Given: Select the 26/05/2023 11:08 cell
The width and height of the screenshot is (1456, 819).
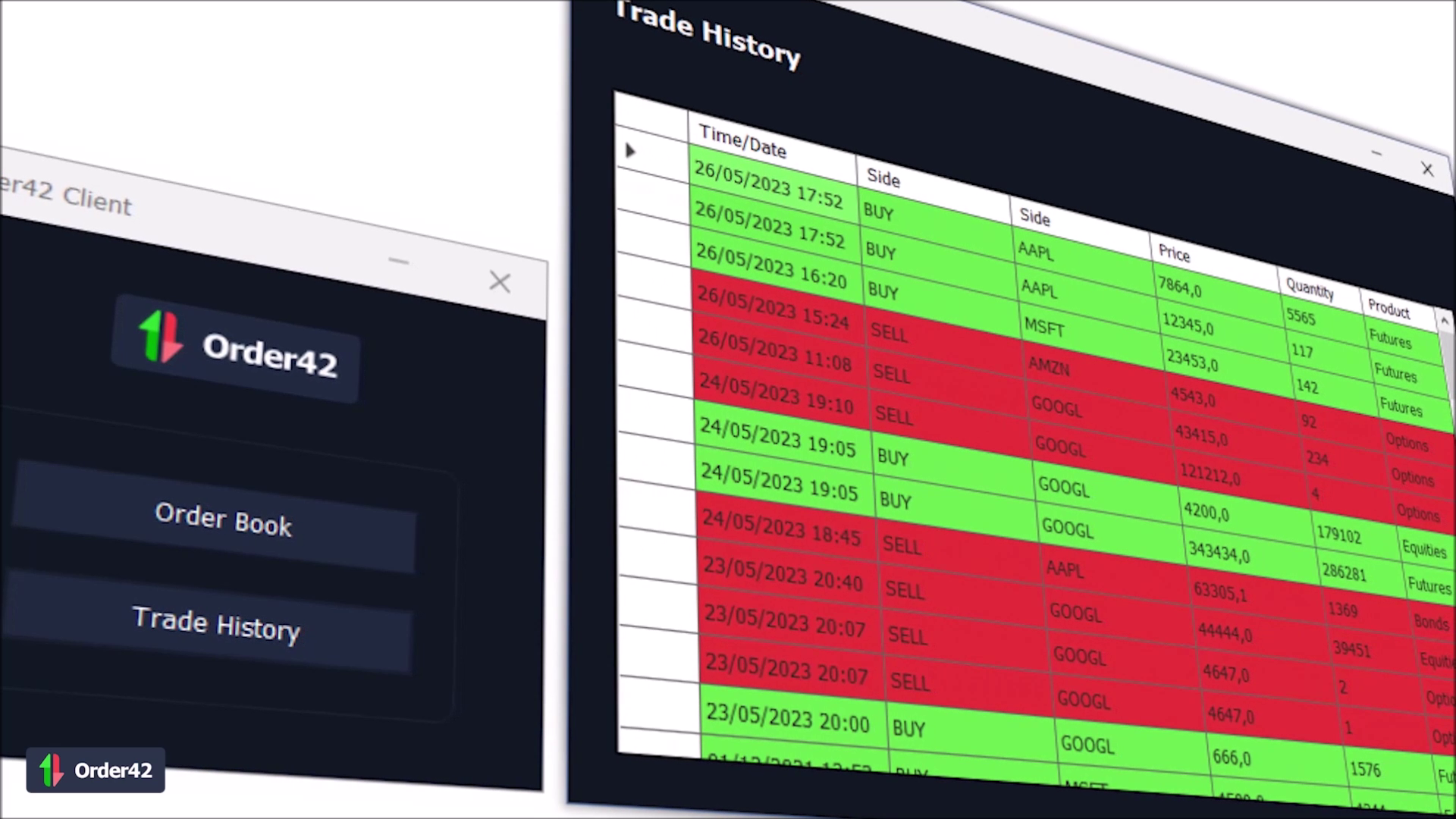Looking at the screenshot, I should tap(781, 349).
